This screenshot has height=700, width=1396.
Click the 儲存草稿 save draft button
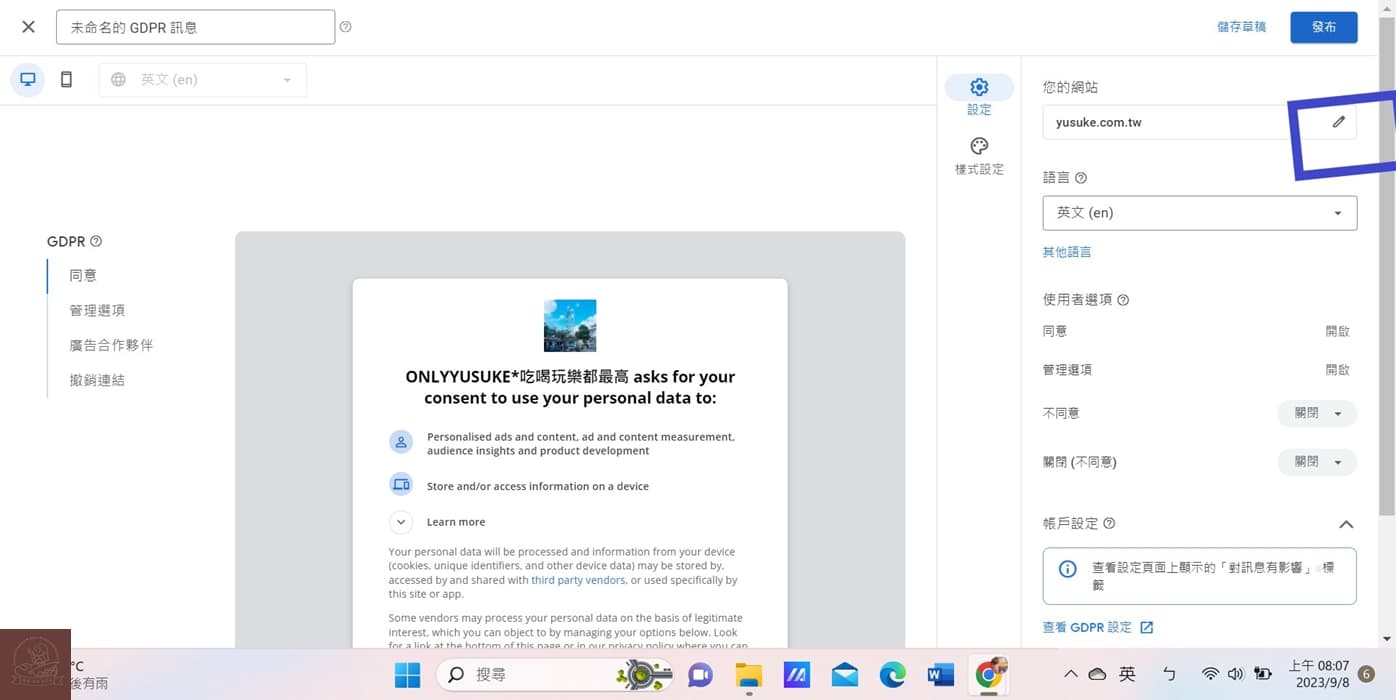[x=1241, y=27]
